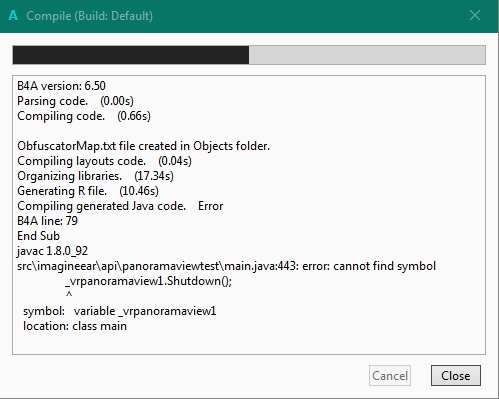Click the 'Organizing libraries. (17.34s)' line
This screenshot has width=499, height=399.
click(x=95, y=176)
